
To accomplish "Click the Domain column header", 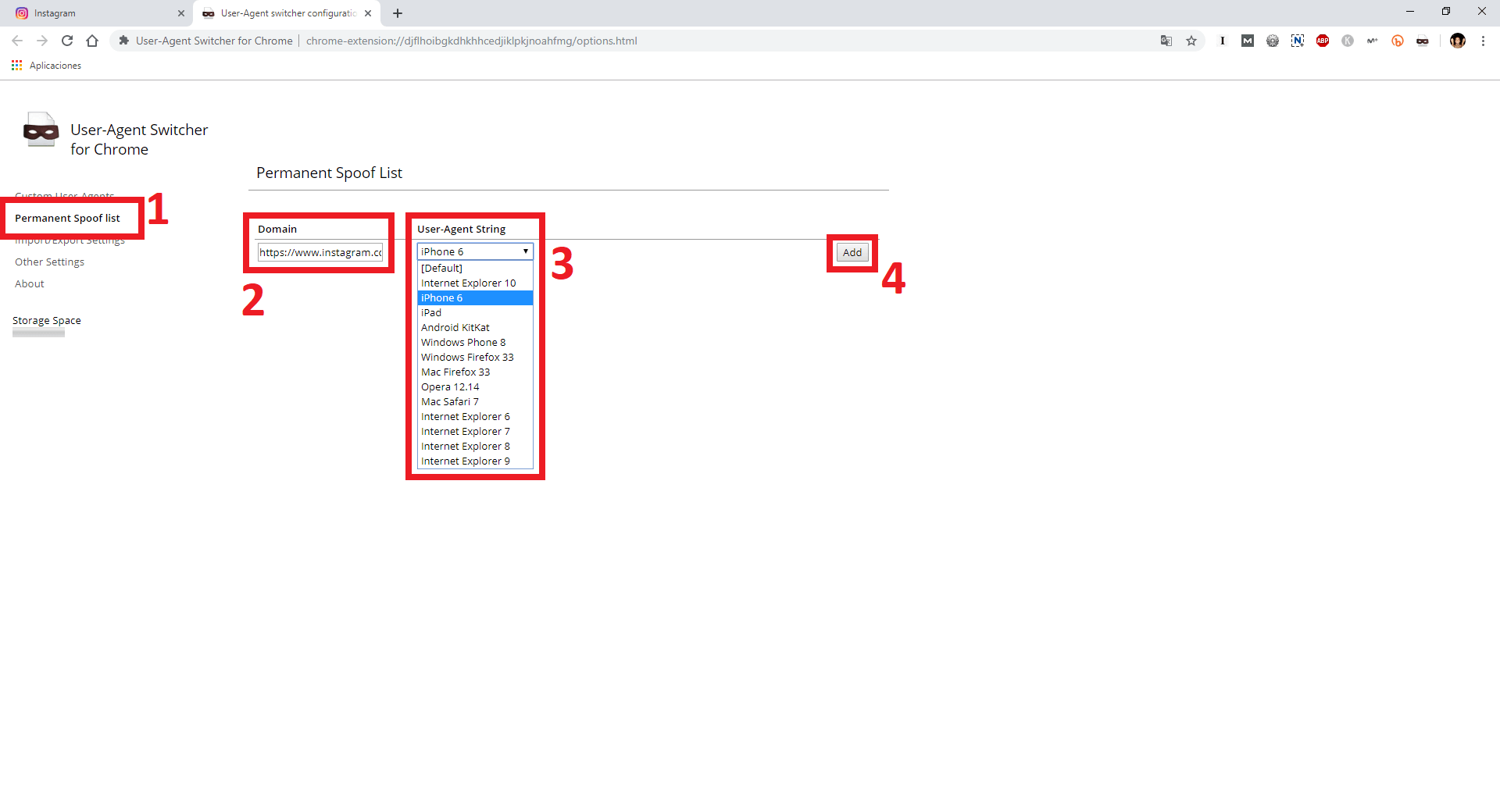I will pyautogui.click(x=277, y=229).
